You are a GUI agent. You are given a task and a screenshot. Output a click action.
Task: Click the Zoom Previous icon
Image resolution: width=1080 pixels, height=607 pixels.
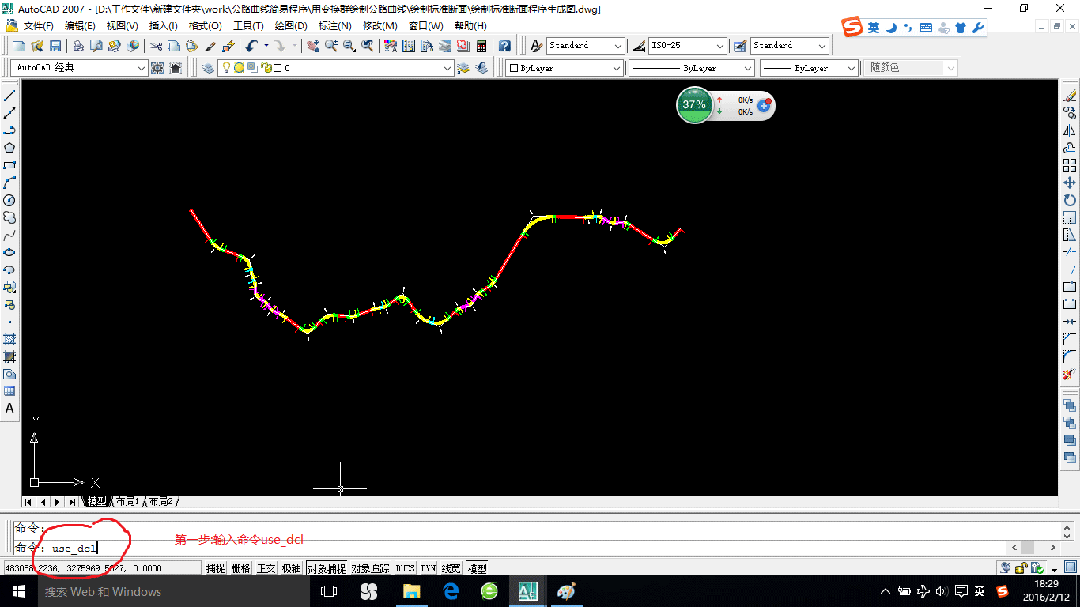tap(367, 45)
